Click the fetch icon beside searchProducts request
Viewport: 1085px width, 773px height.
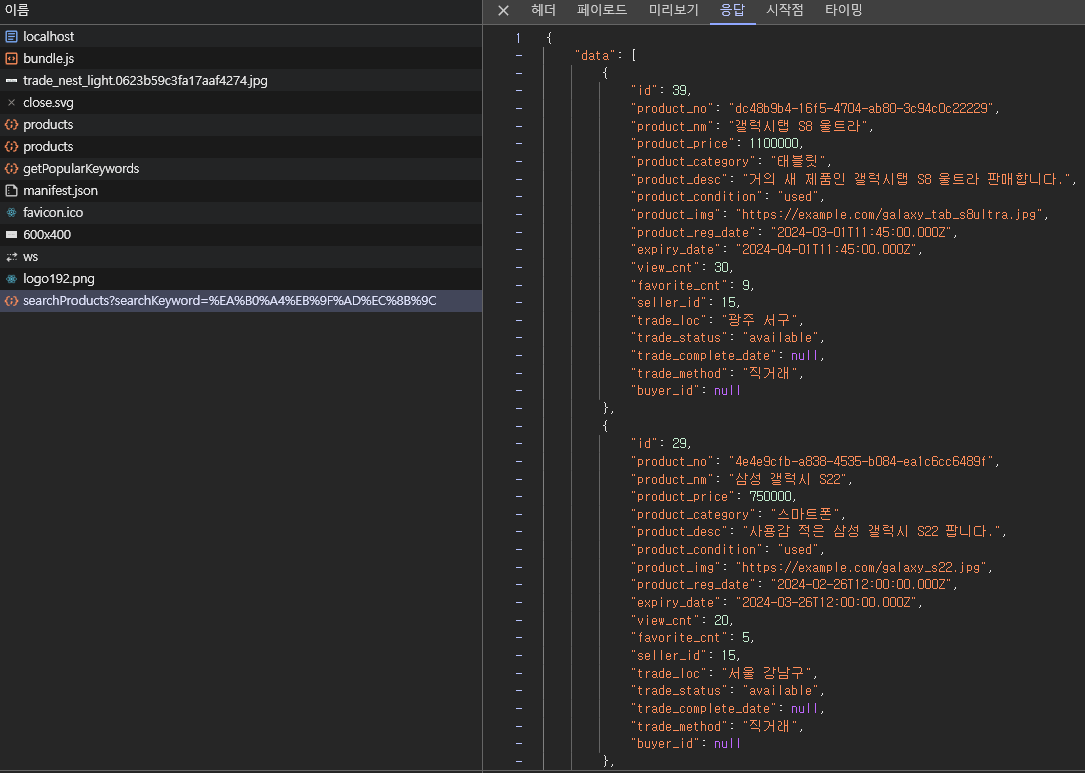tap(11, 301)
